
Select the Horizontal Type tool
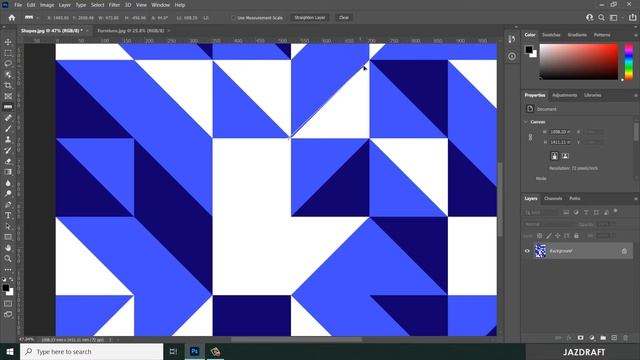click(x=8, y=215)
